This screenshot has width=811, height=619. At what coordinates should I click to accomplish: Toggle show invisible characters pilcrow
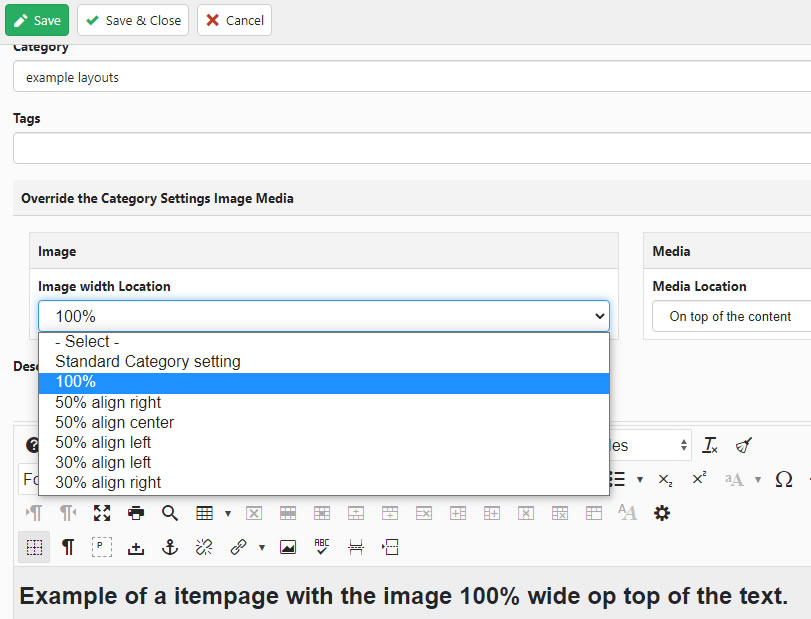click(68, 547)
